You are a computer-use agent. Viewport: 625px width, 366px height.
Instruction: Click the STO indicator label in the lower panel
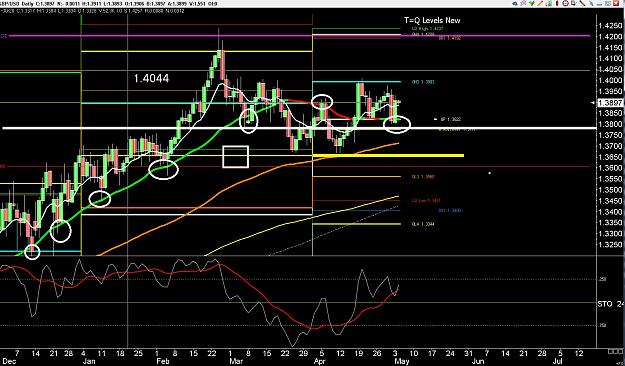605,304
